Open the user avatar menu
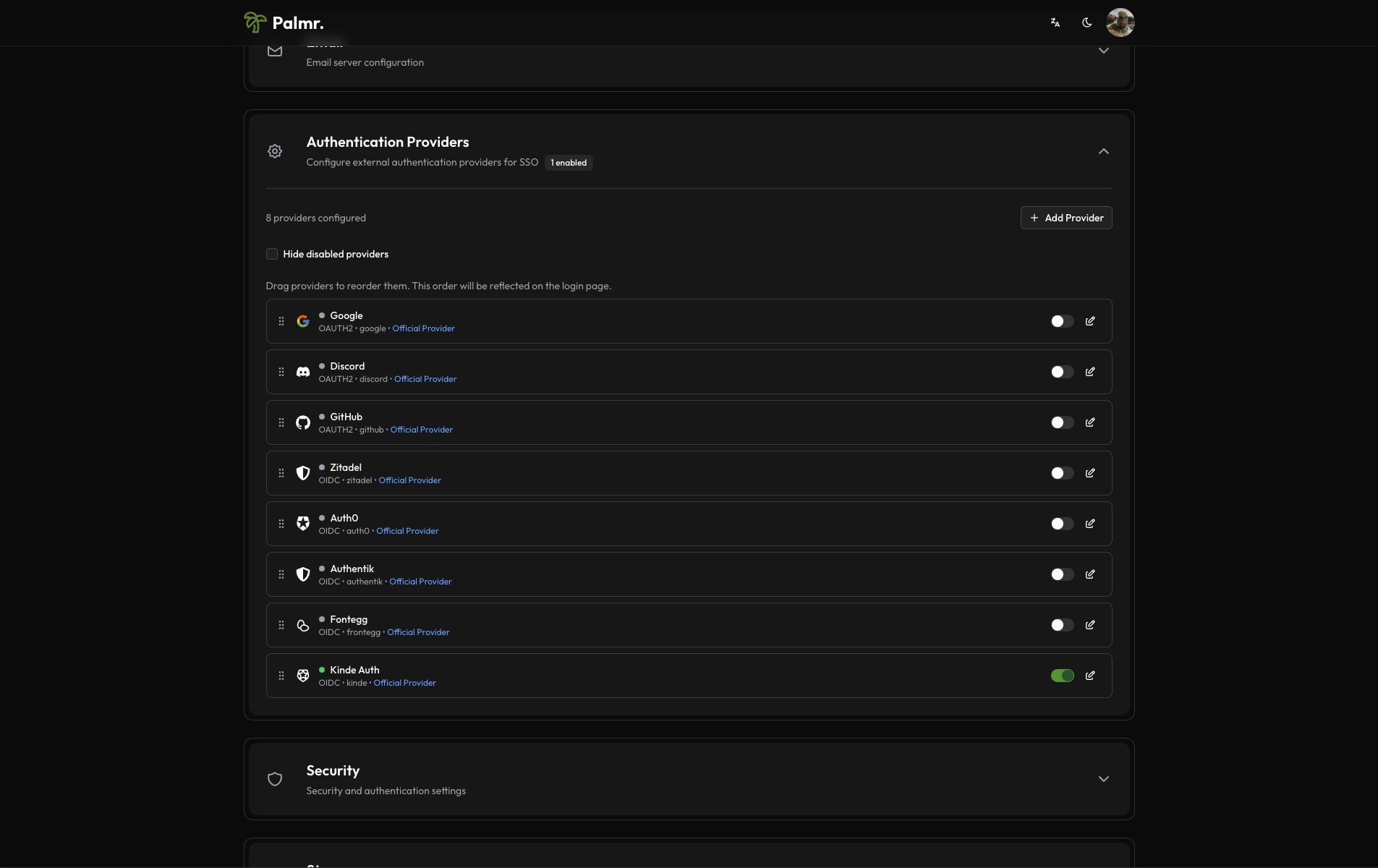 point(1120,22)
